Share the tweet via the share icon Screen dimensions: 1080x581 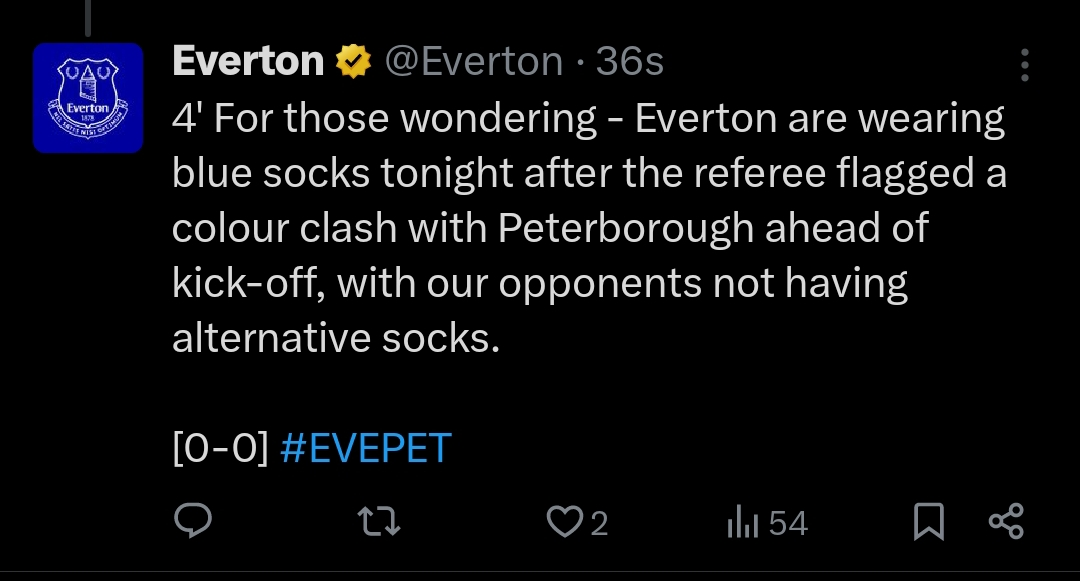[1006, 521]
